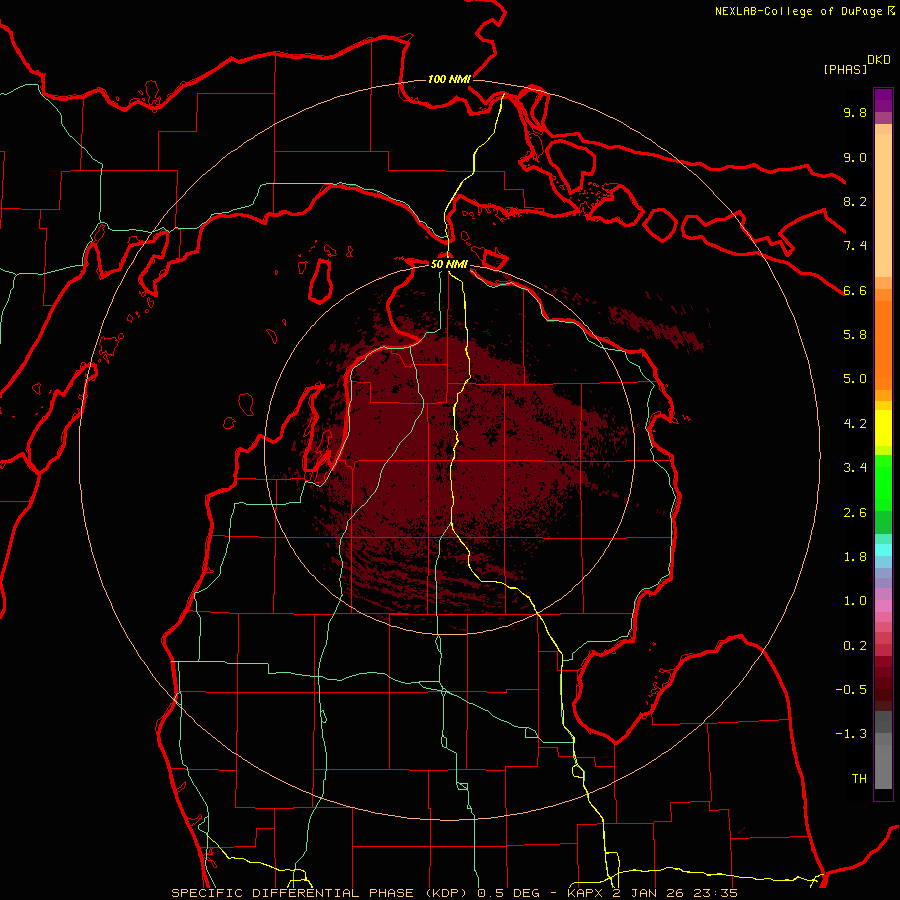Click the TH label on the color scale
900x900 pixels.
[859, 778]
